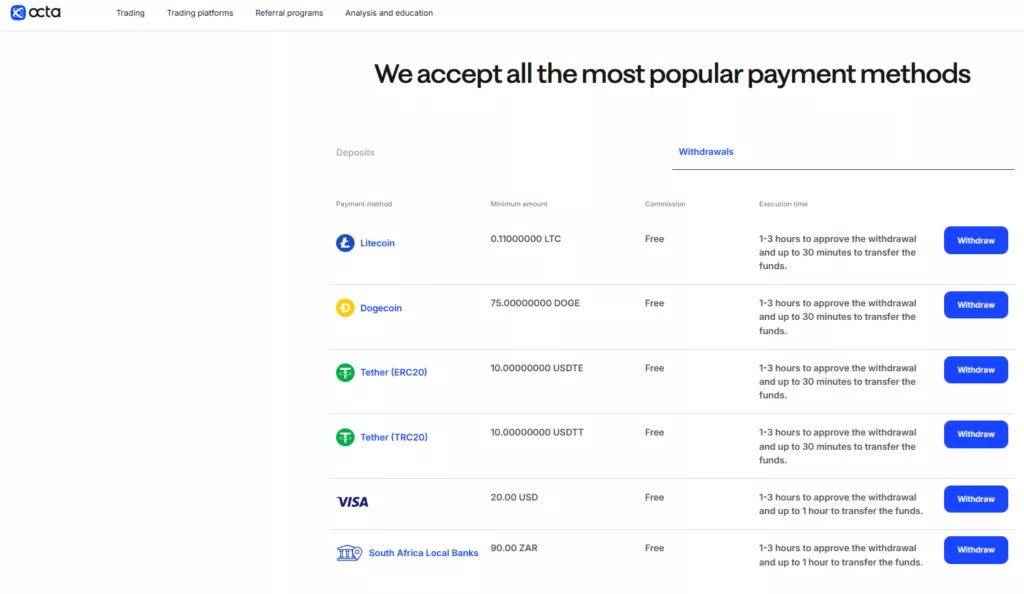Click 'Free' commission in Litecoin row
Viewport: 1024px width, 594px height.
pos(654,239)
